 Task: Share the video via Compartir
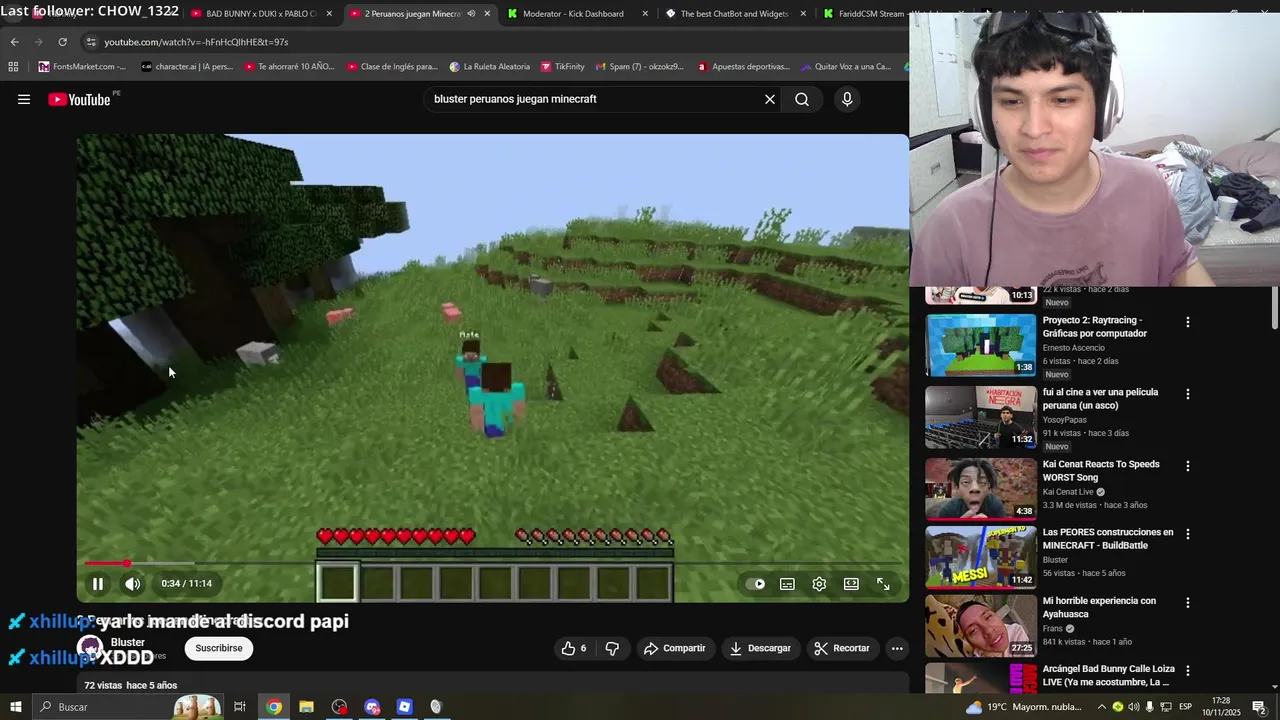pyautogui.click(x=674, y=648)
